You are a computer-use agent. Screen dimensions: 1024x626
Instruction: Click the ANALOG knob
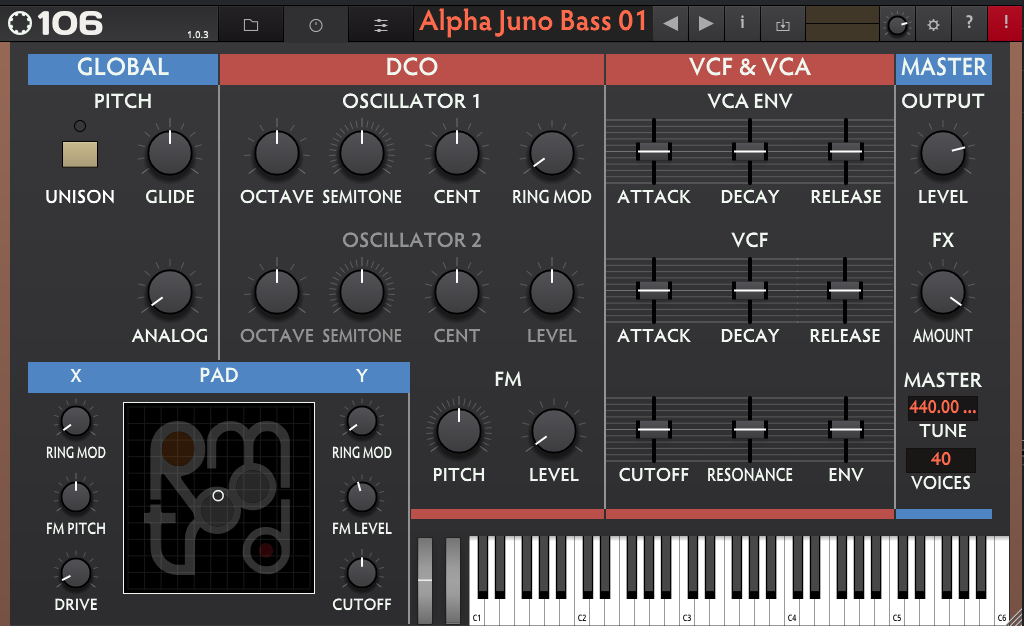(170, 292)
